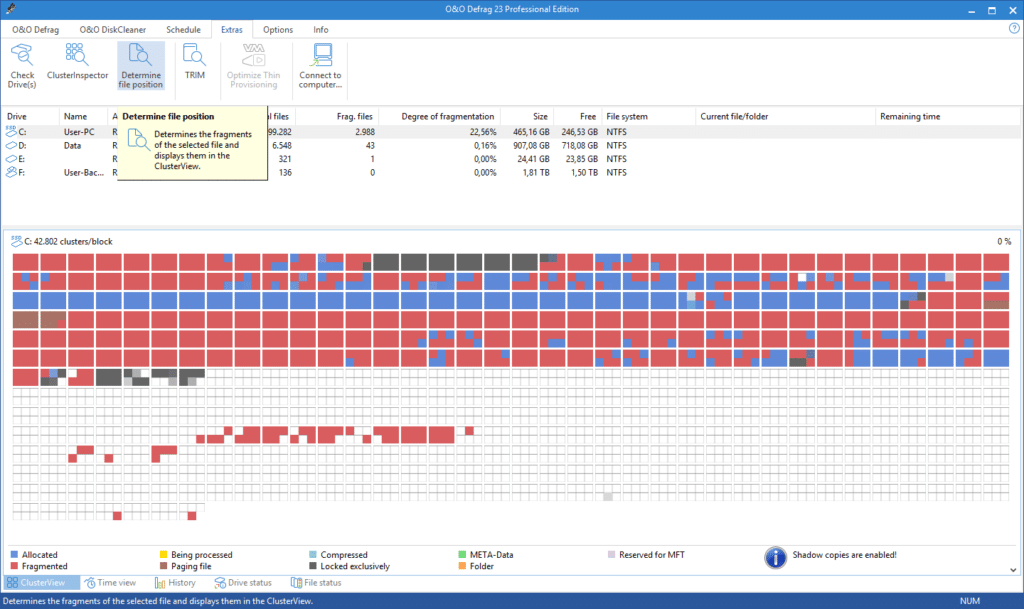Open the Schedule ribbon tab
This screenshot has height=609, width=1024.
point(183,30)
